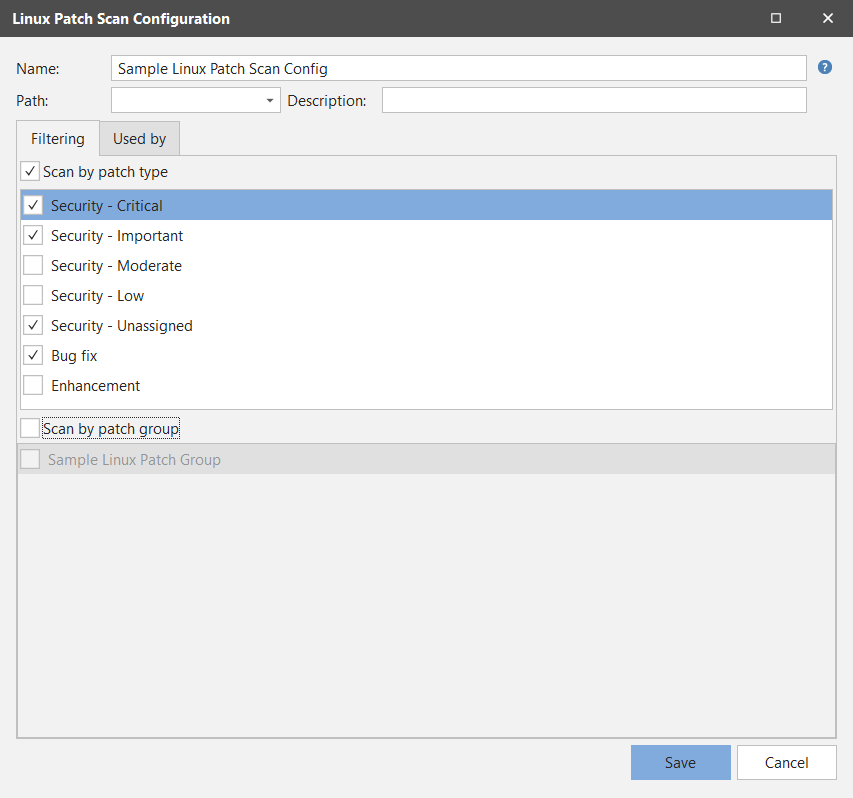Click inside the Description text field
The image size is (853, 798).
pos(593,100)
